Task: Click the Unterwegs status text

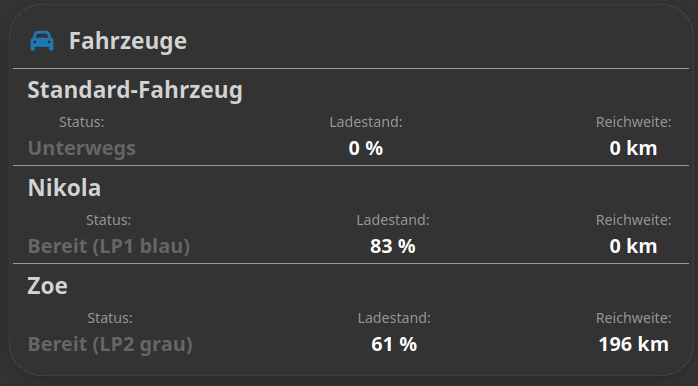Action: (x=81, y=149)
